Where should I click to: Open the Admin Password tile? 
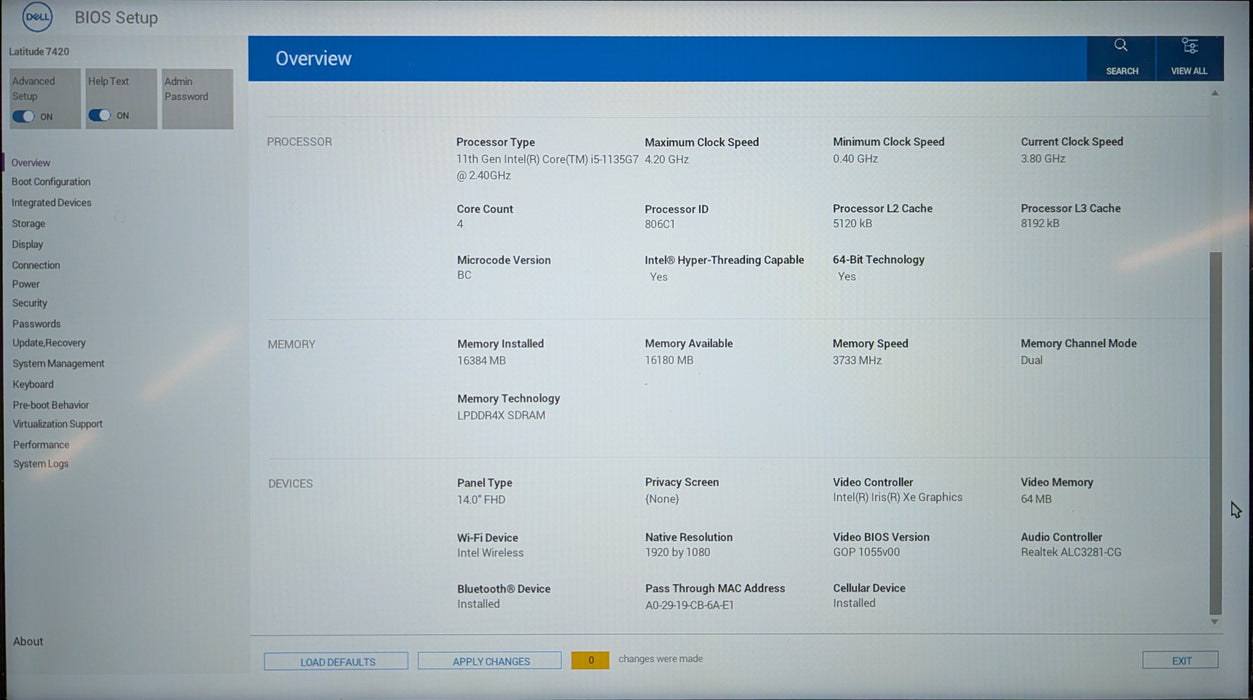pyautogui.click(x=197, y=99)
